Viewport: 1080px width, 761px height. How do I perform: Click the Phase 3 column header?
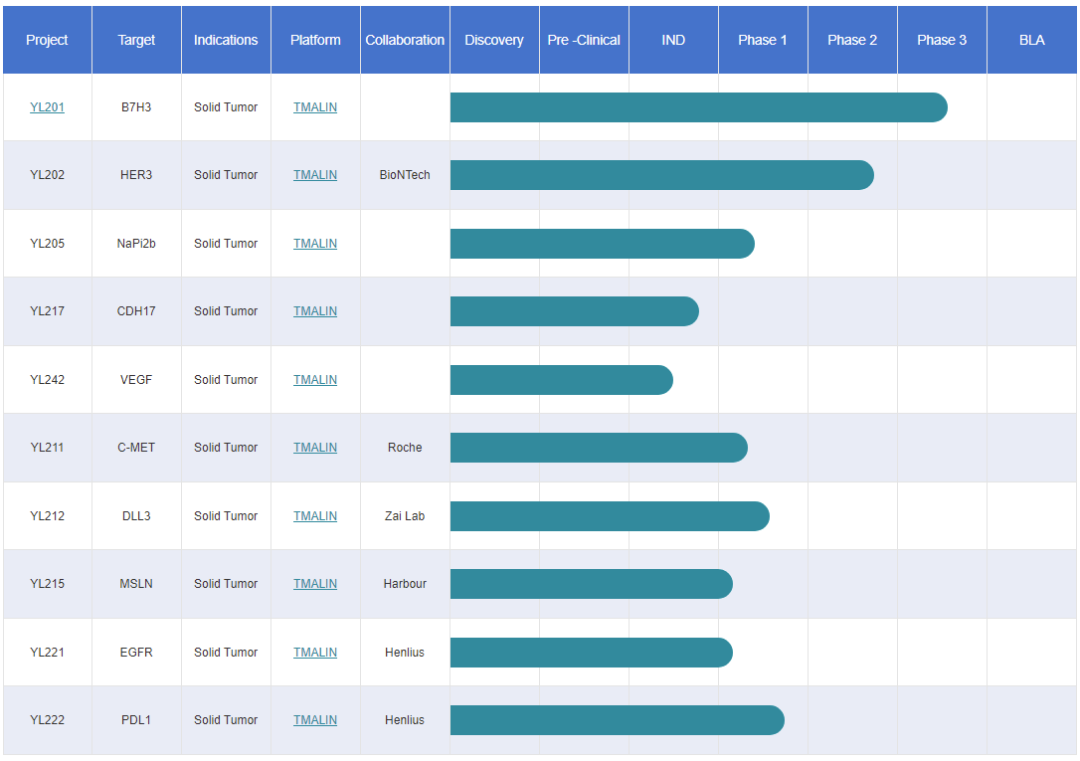pyautogui.click(x=942, y=40)
